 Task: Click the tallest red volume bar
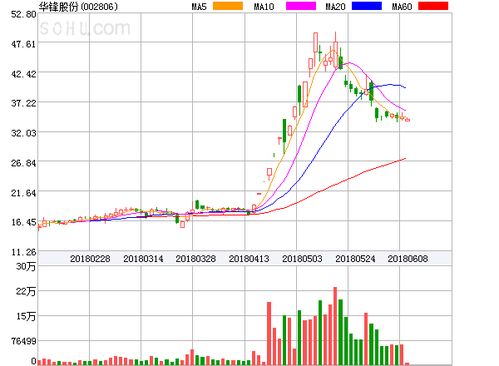point(335,326)
